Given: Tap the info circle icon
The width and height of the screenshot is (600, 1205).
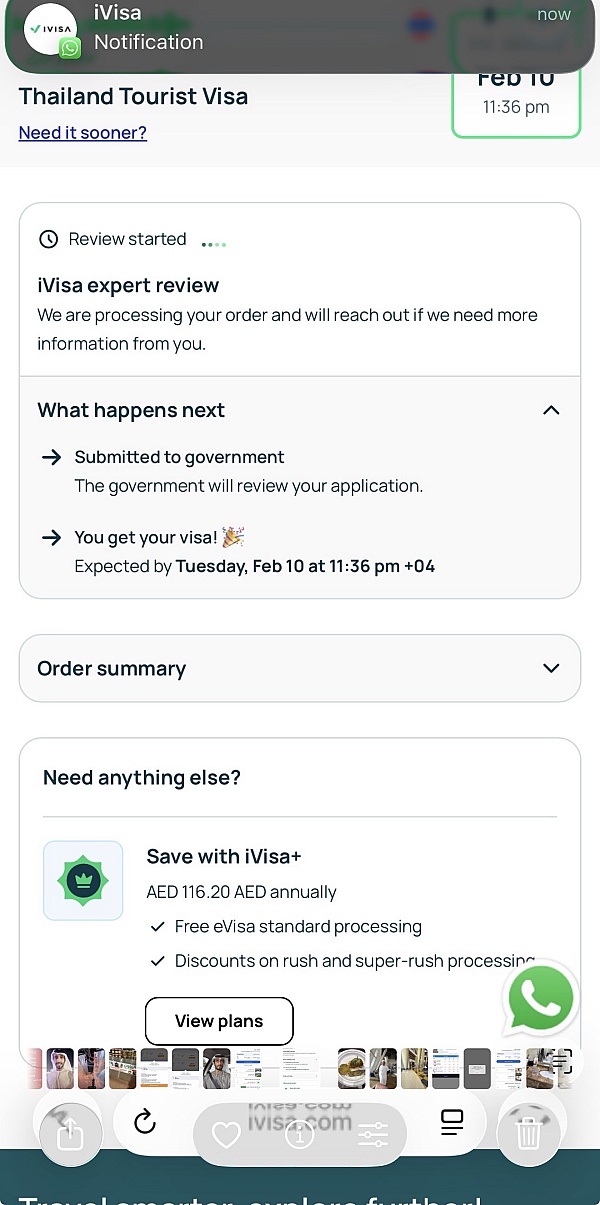Looking at the screenshot, I should tap(299, 1134).
